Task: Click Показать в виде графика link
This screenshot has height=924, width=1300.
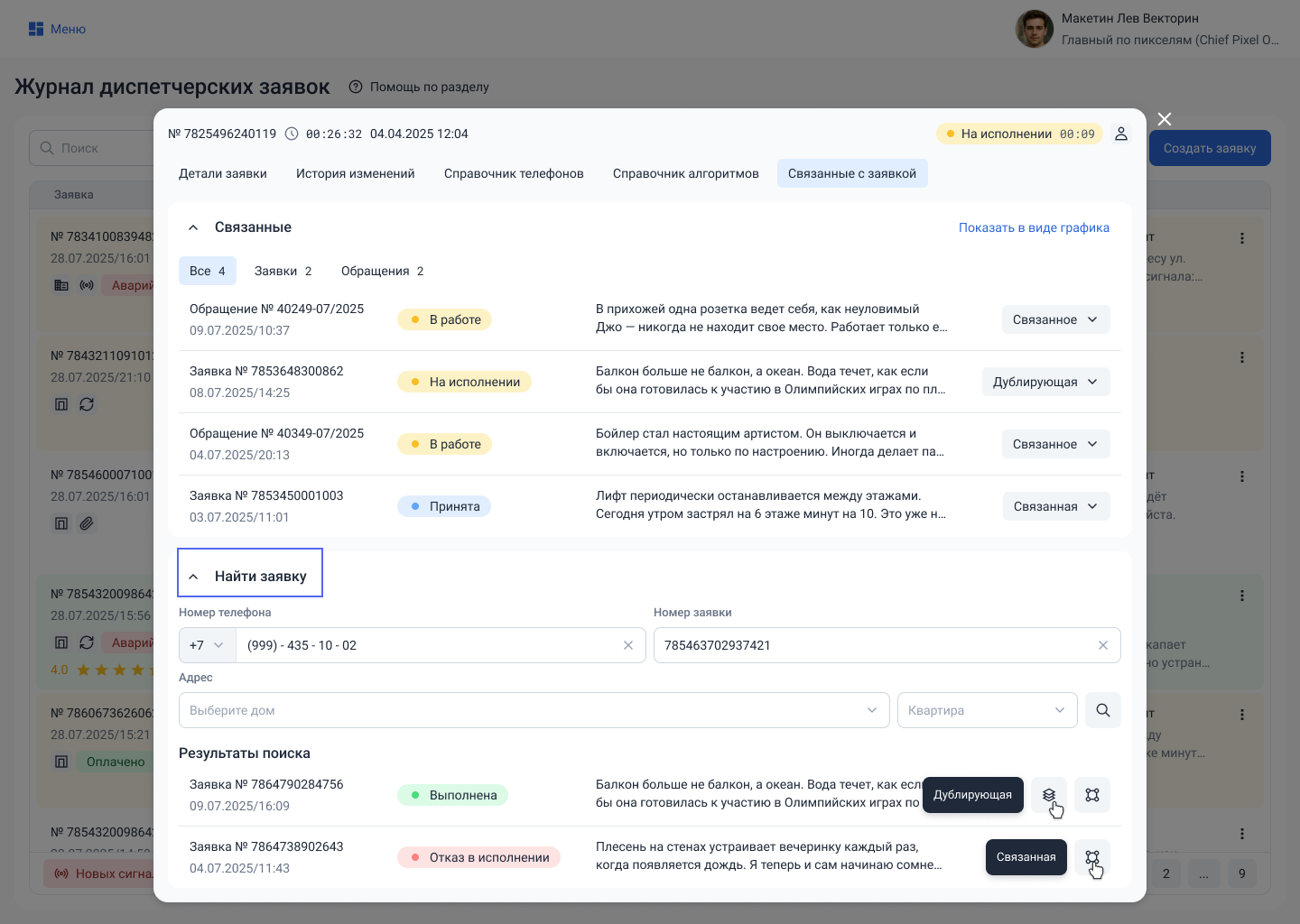Action: [x=1034, y=227]
